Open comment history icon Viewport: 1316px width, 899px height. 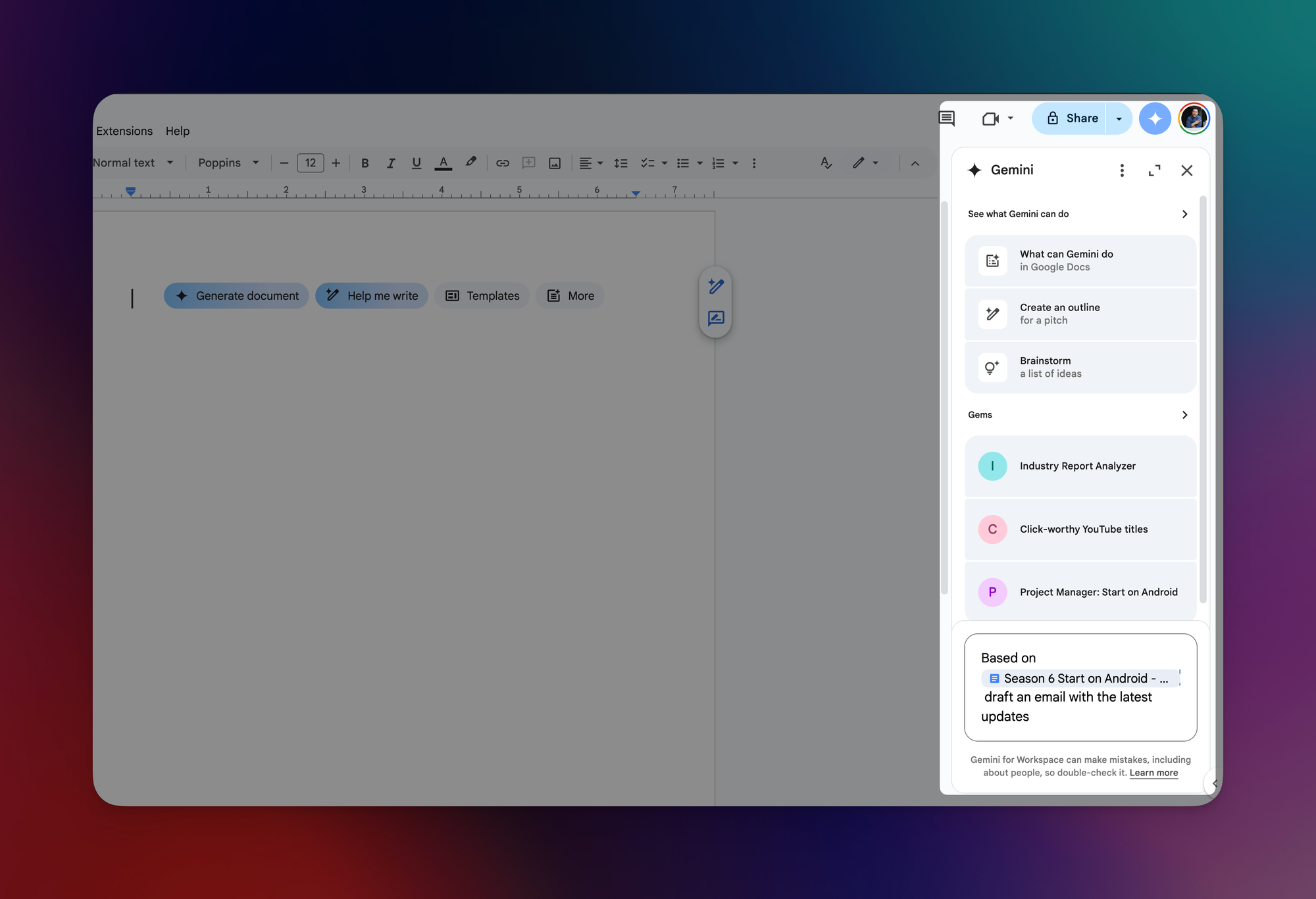947,118
